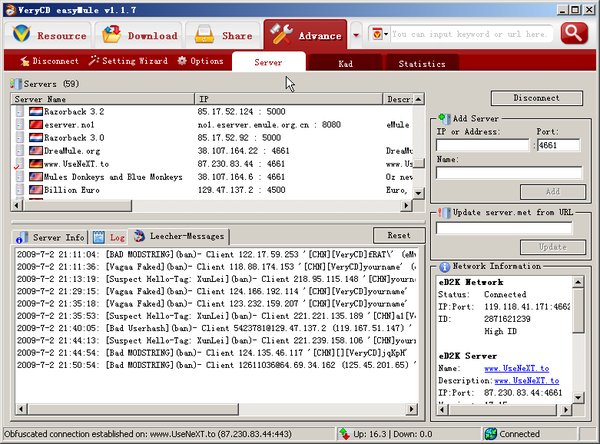Open the Log tab

click(109, 237)
